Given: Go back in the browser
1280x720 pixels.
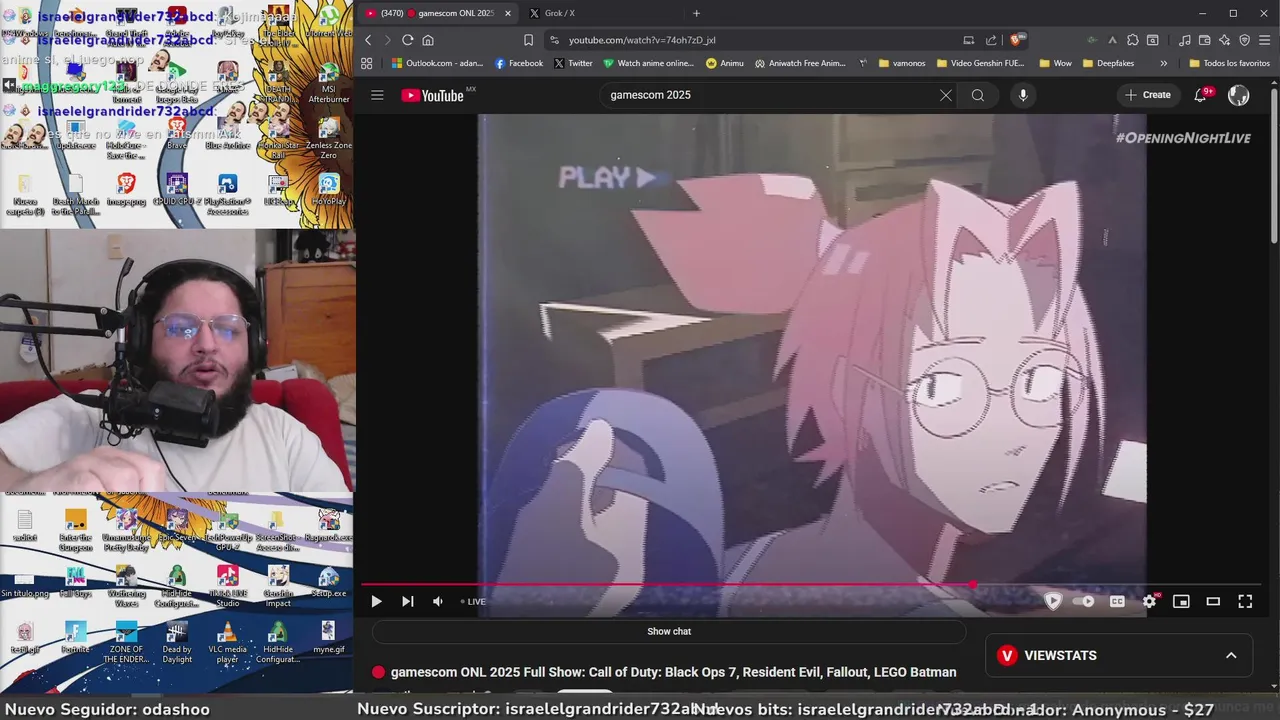Looking at the screenshot, I should click(x=368, y=40).
